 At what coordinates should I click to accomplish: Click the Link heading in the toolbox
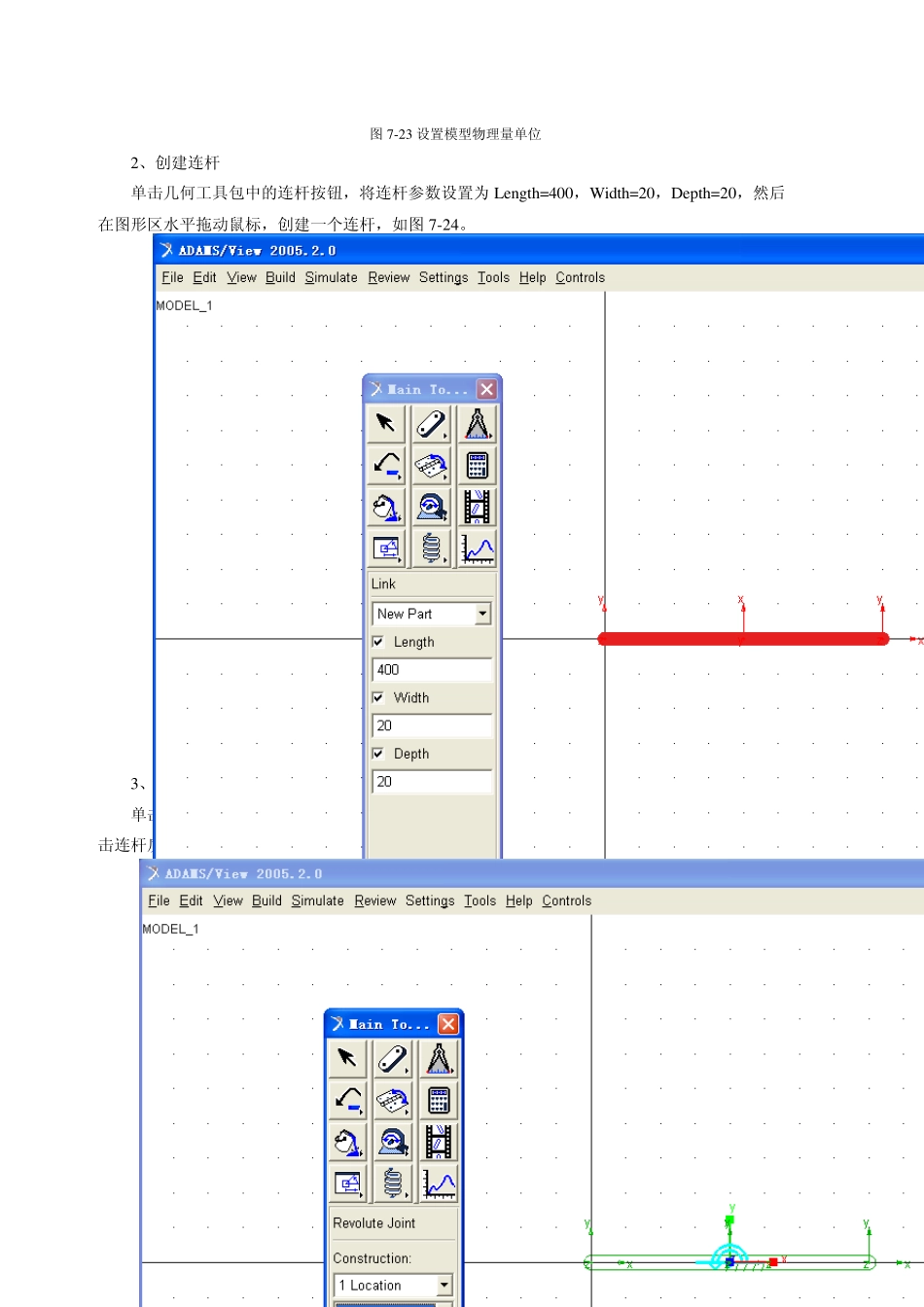tap(383, 583)
